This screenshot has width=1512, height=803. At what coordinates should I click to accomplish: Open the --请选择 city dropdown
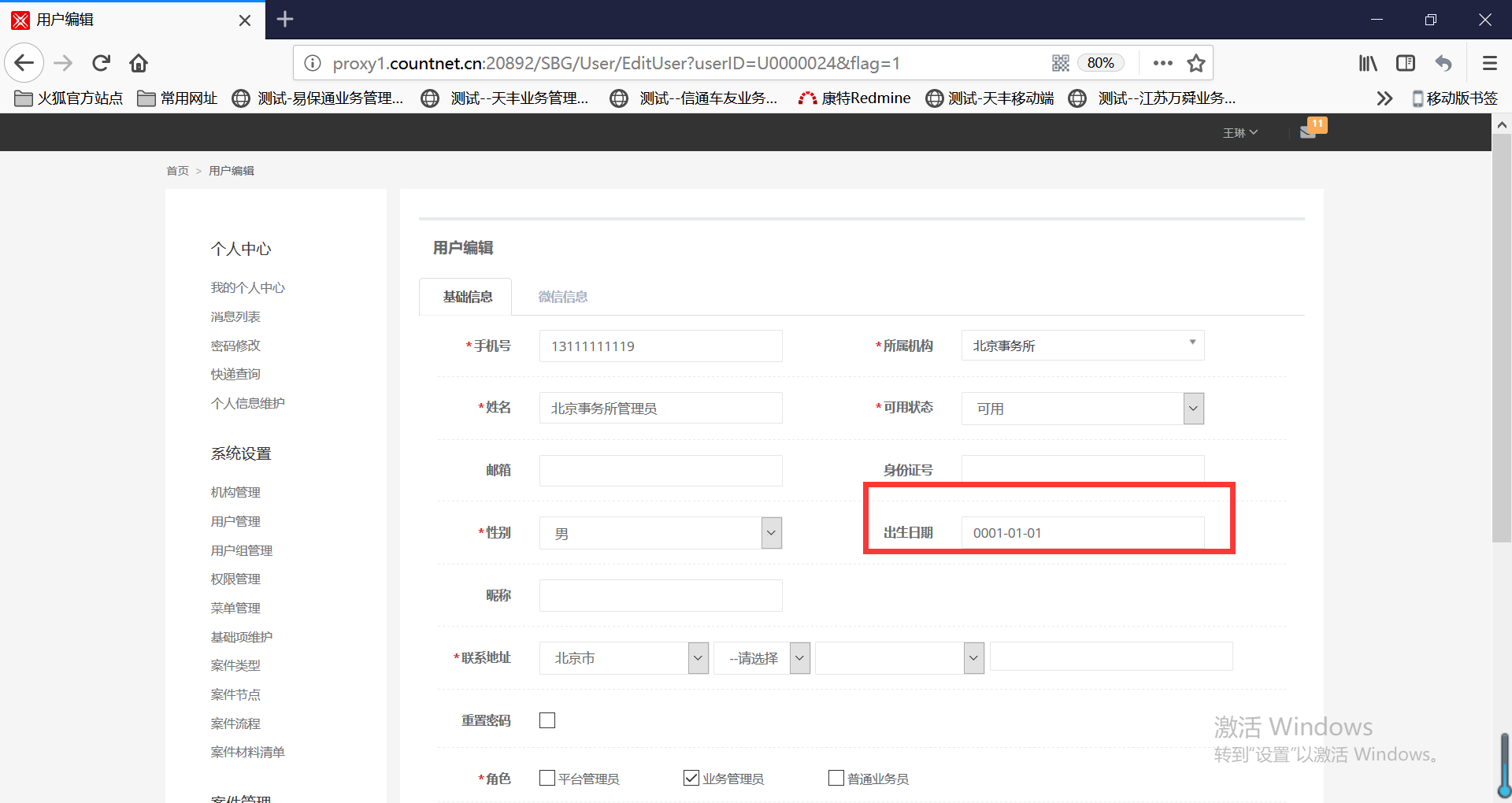point(762,658)
